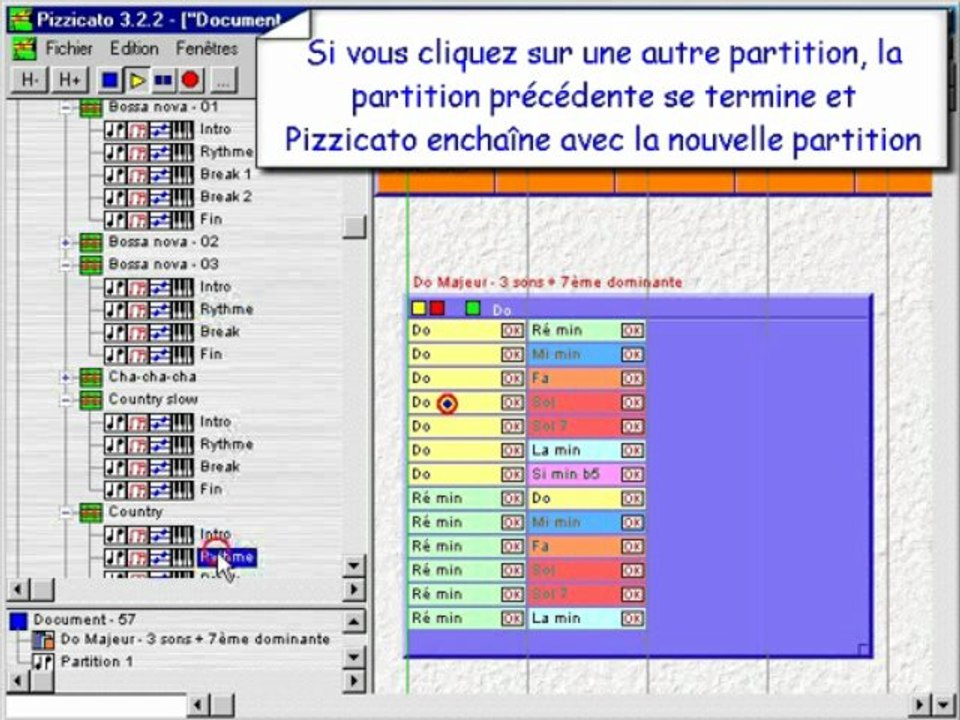
Task: Start recording with the red record button
Action: 190,80
